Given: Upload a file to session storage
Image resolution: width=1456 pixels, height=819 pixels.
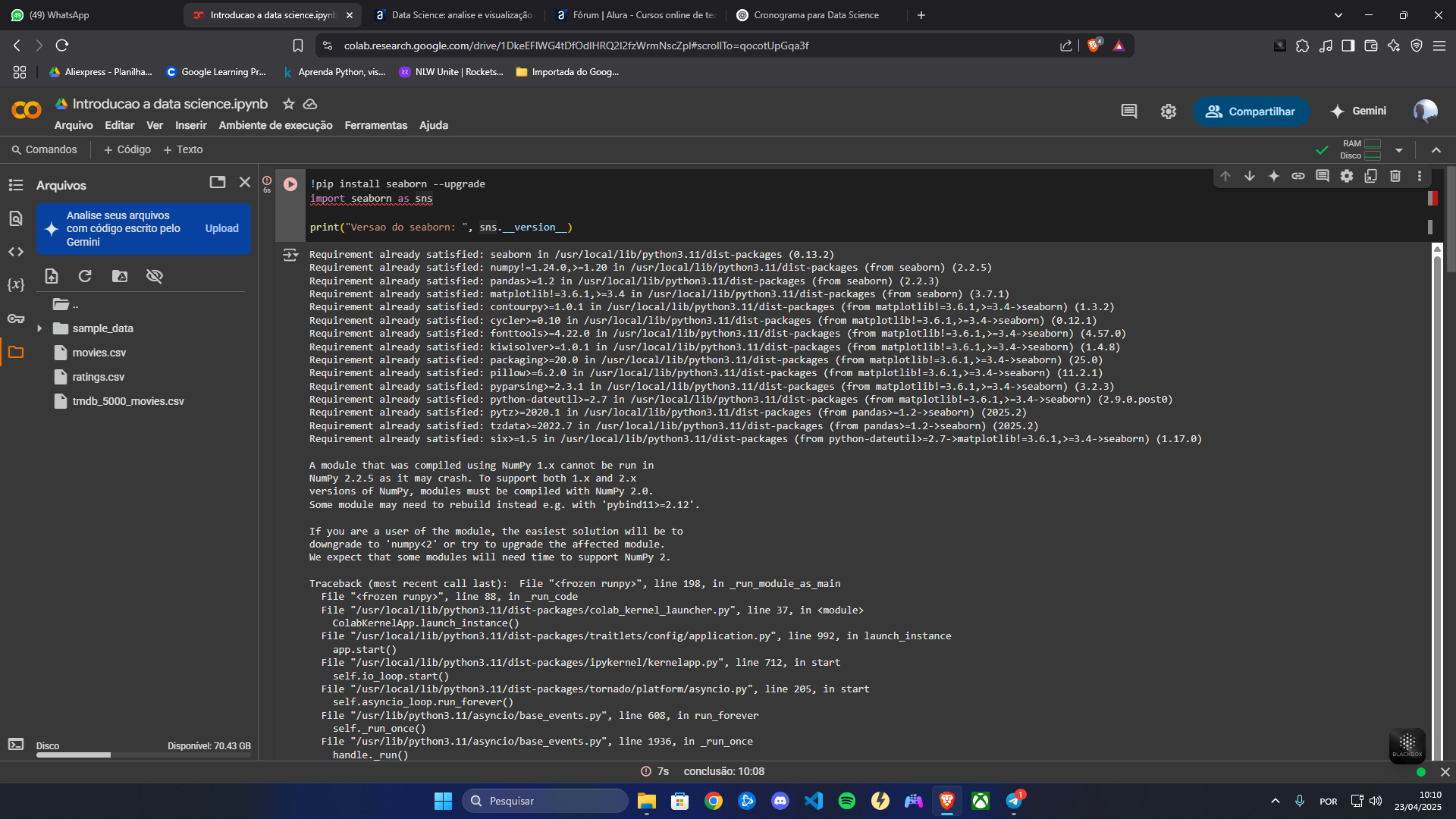Looking at the screenshot, I should tap(52, 276).
